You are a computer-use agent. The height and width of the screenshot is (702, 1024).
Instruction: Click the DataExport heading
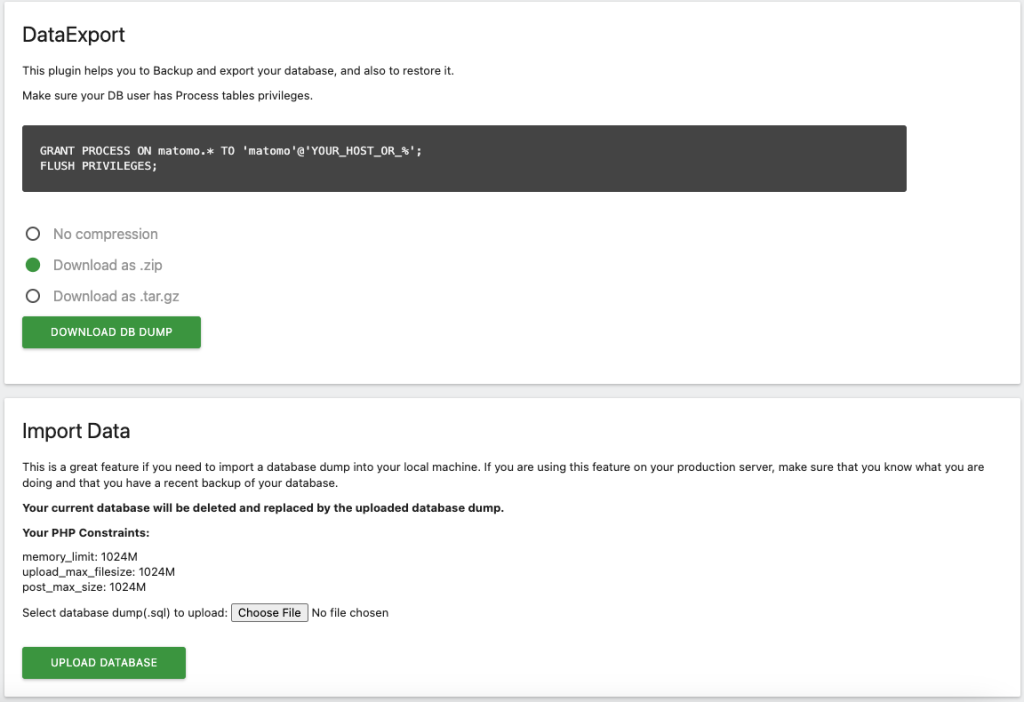pyautogui.click(x=73, y=35)
